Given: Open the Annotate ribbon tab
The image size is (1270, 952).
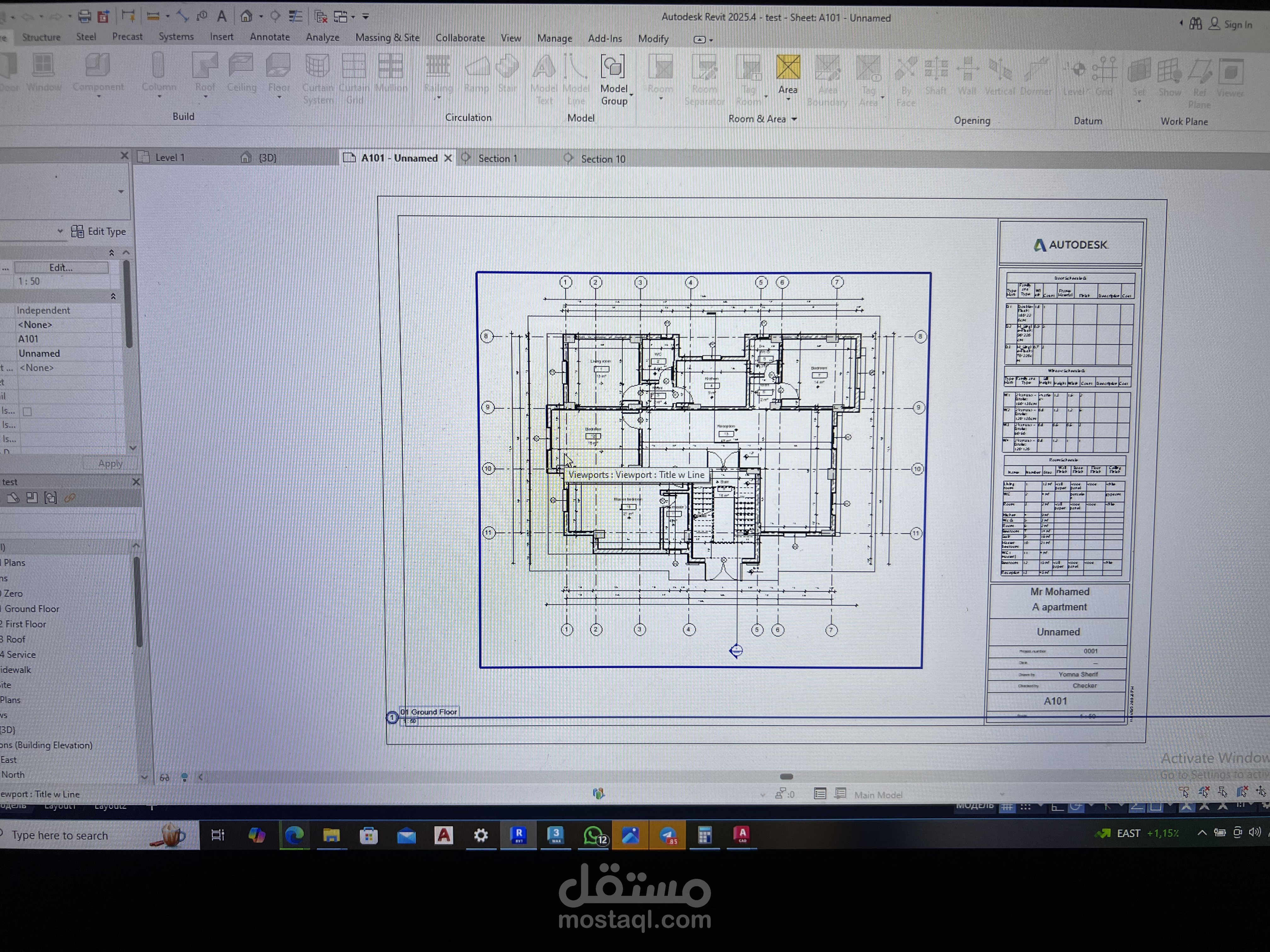Looking at the screenshot, I should pos(269,37).
